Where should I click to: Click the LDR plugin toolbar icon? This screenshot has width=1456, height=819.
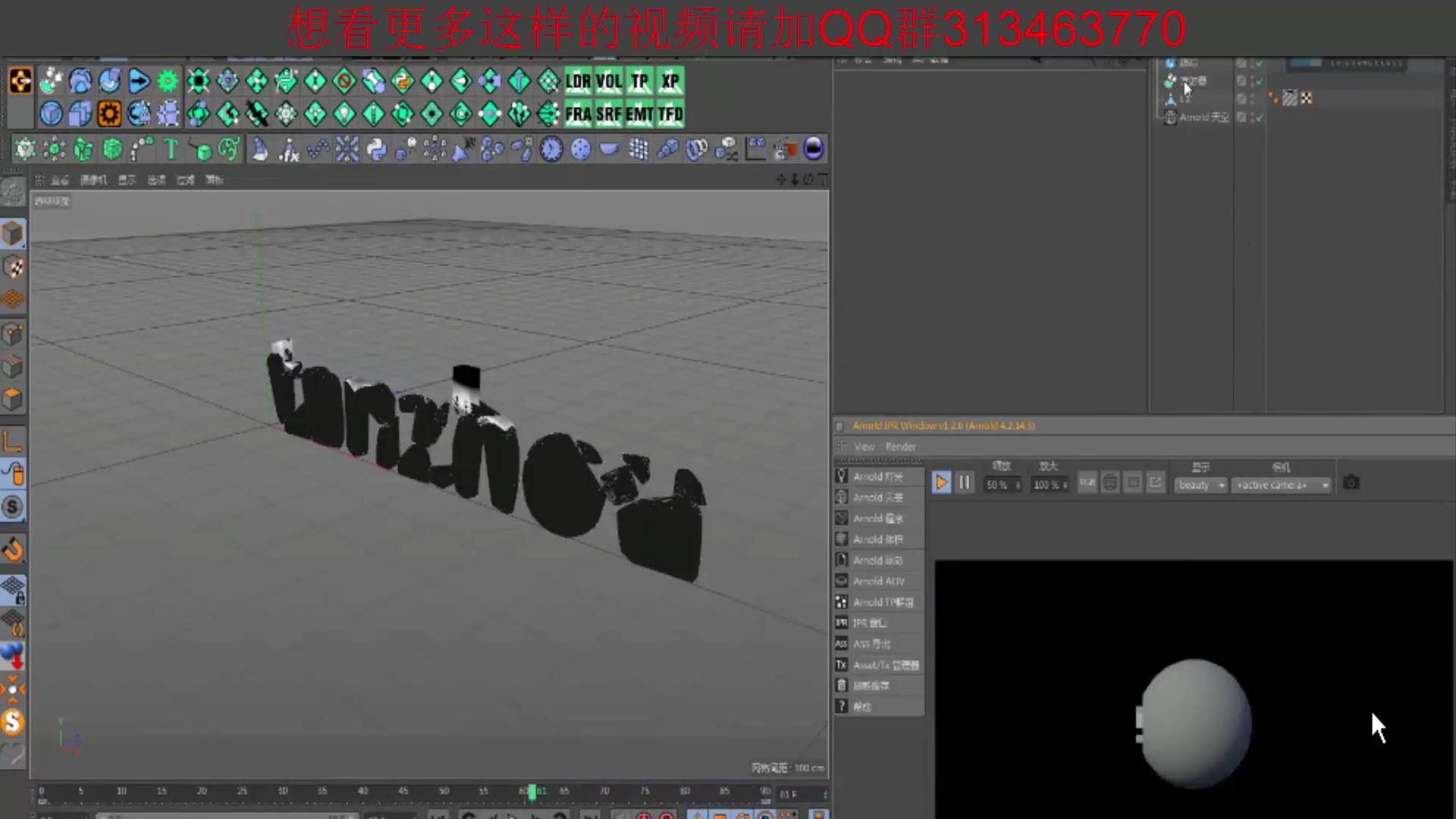click(x=578, y=81)
